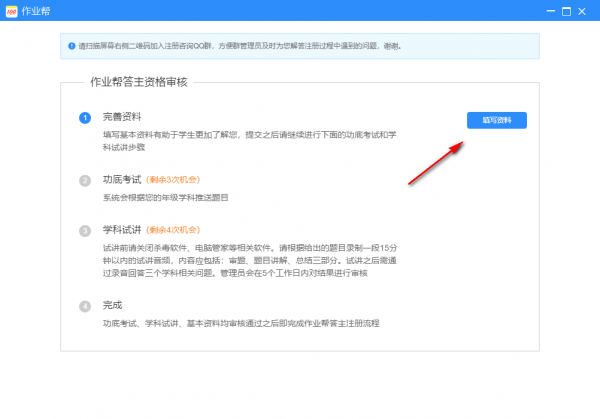Click the 学科试讲 step title
Screen dimensions: 600x419
(122, 230)
